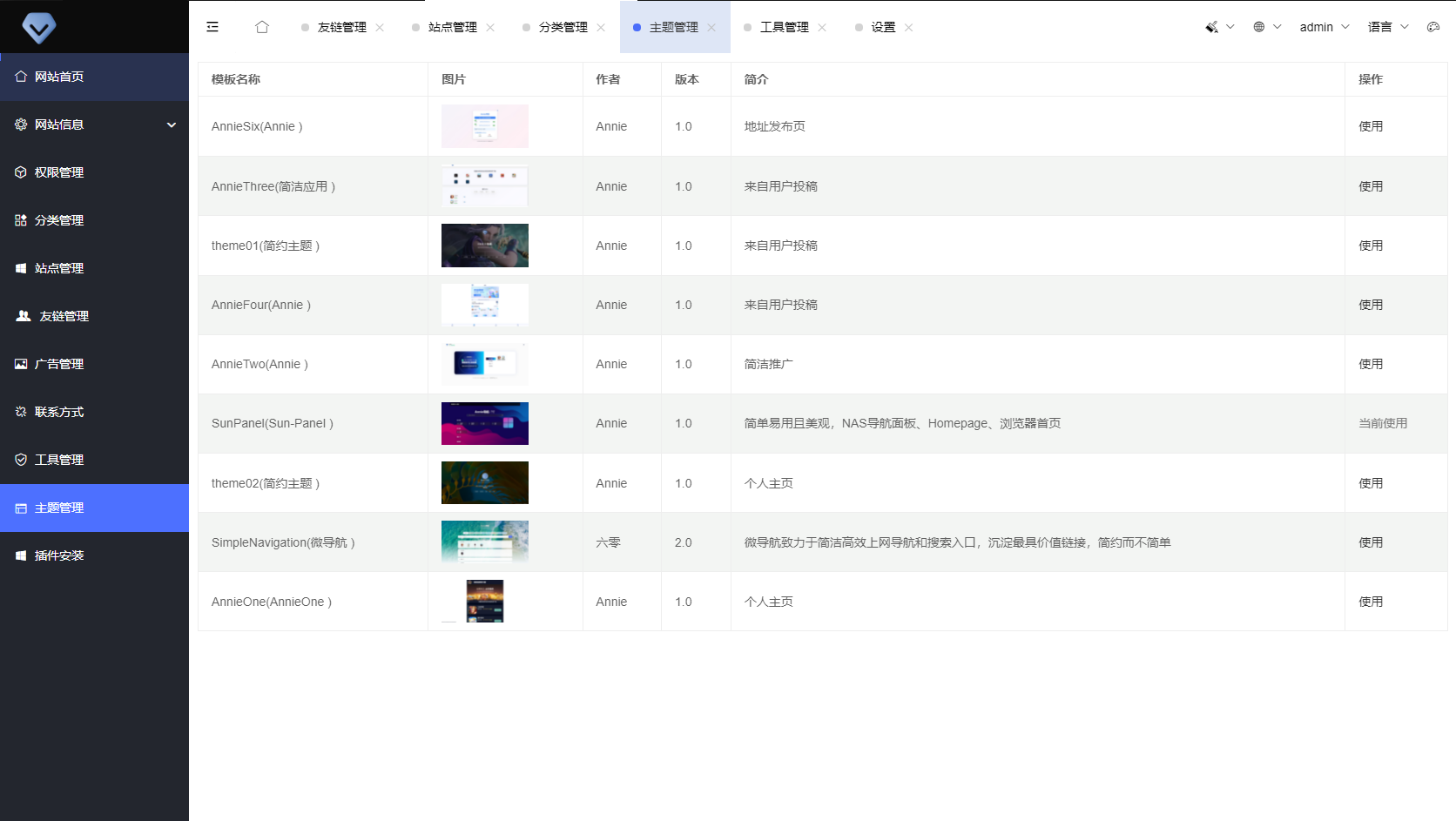The image size is (1456, 821).
Task: Use the AnnieThree theme
Action: click(x=1371, y=186)
